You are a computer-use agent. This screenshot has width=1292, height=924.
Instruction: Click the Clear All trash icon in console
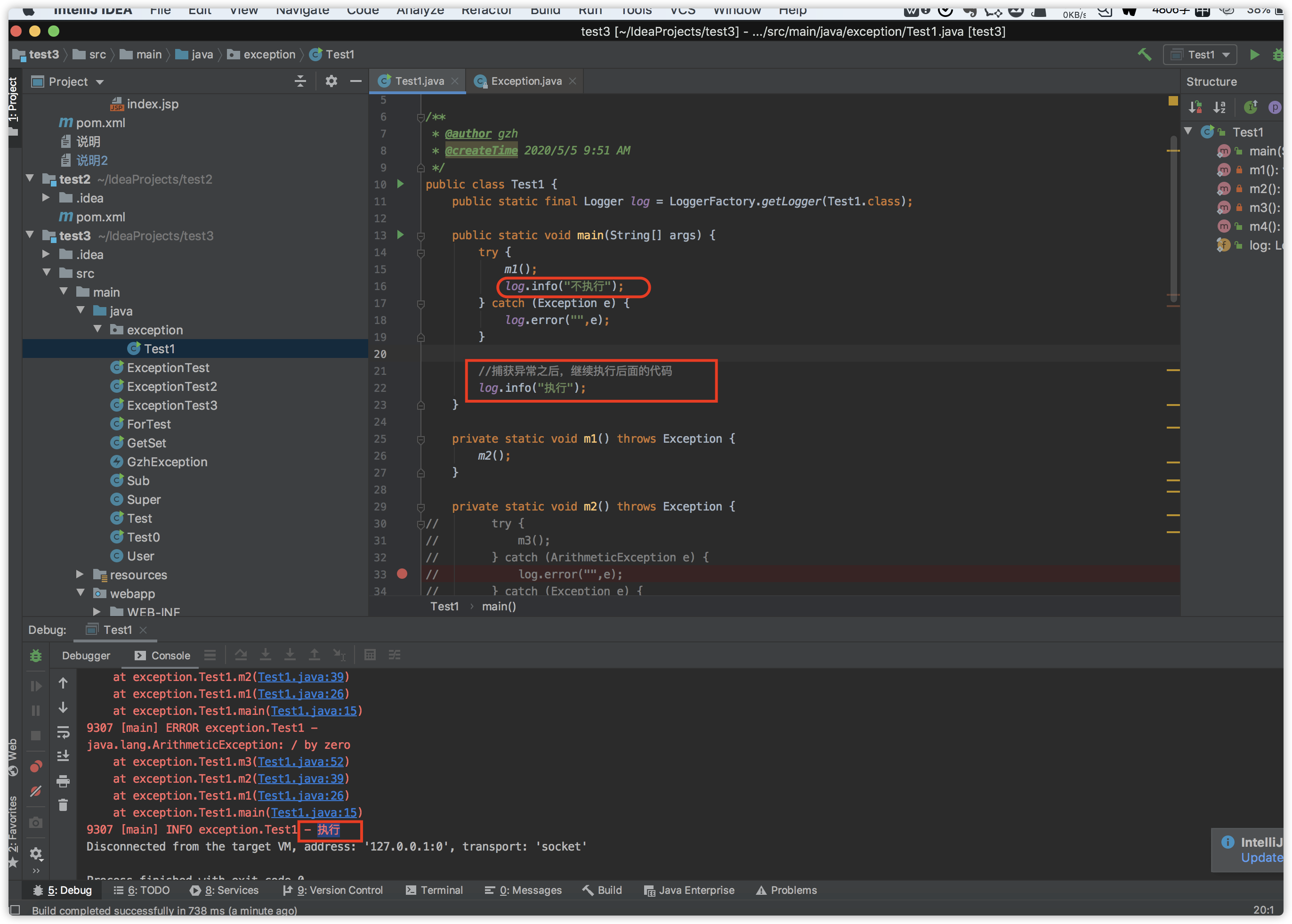[x=63, y=805]
